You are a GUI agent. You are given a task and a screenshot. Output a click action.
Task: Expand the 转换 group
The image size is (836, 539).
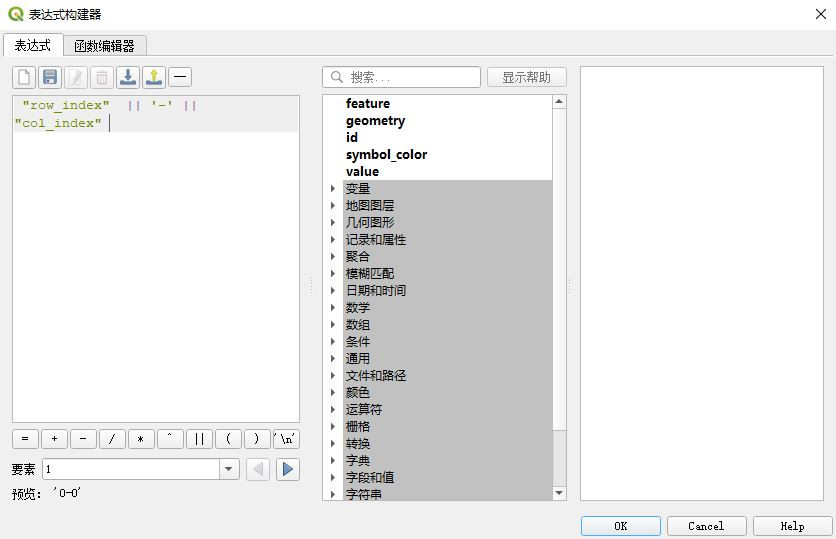(x=333, y=444)
